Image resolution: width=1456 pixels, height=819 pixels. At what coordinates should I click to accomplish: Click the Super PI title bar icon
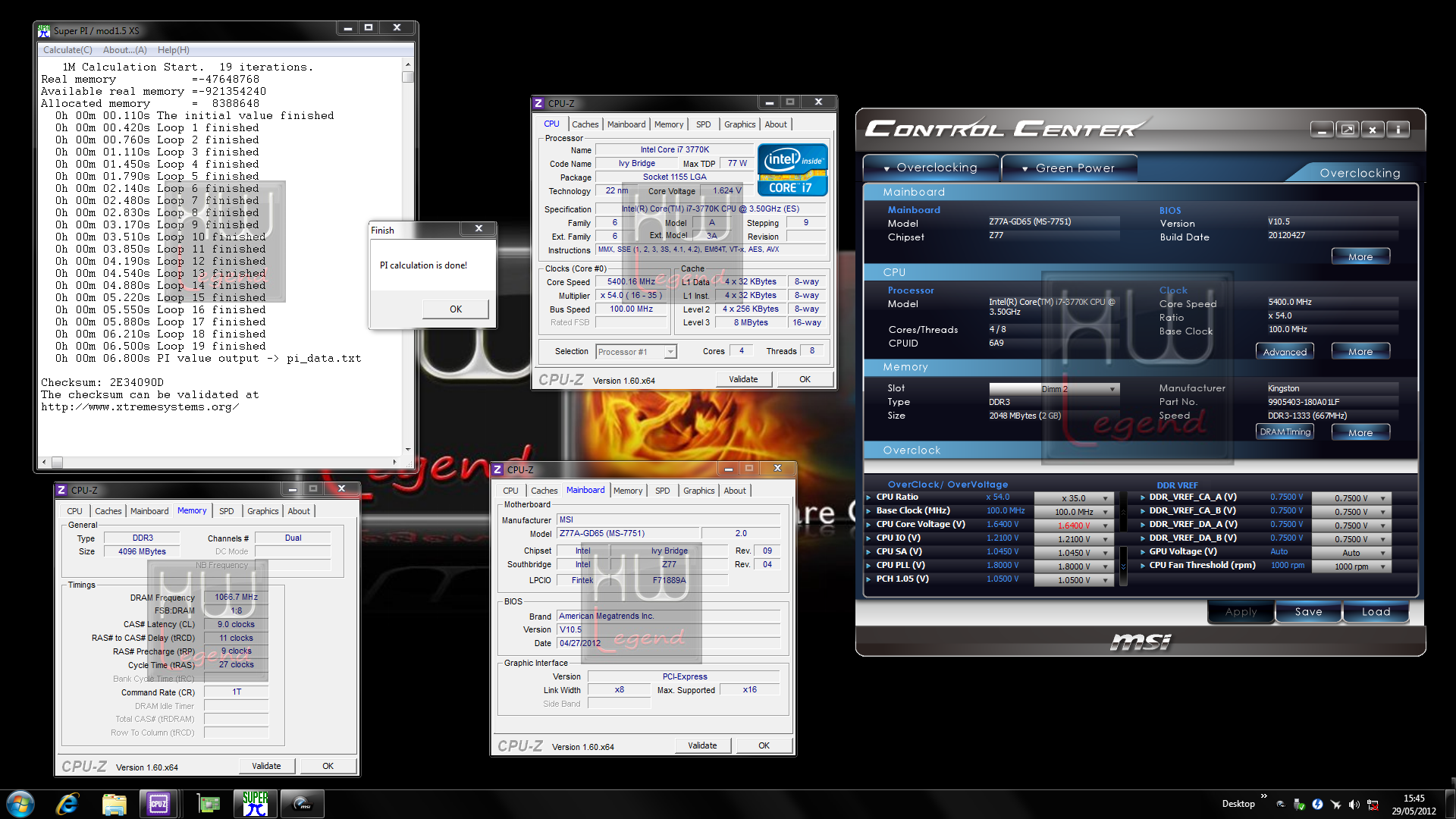44,30
